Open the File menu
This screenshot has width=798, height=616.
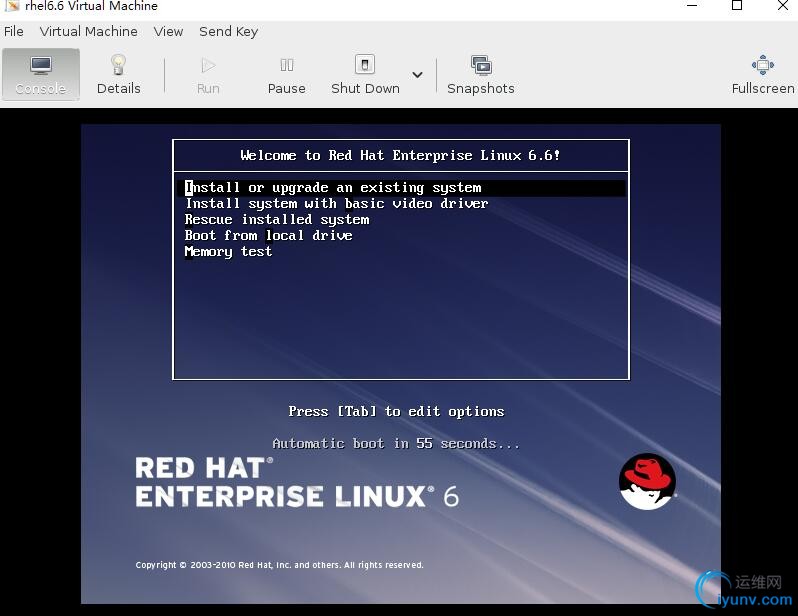pos(14,32)
